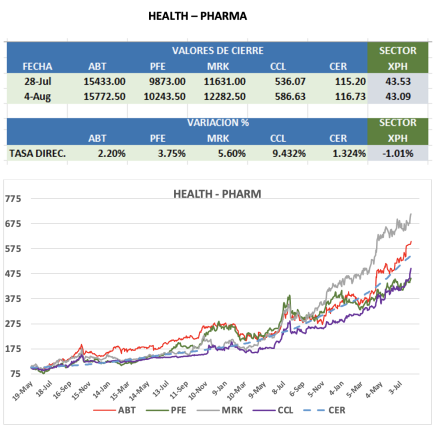Click the FECHA column header
440x431 pixels.
click(37, 66)
